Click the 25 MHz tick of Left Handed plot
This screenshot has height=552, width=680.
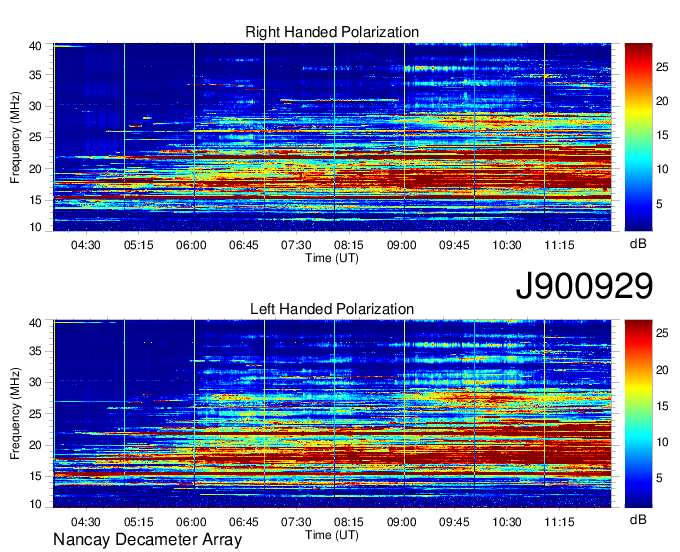pos(35,414)
